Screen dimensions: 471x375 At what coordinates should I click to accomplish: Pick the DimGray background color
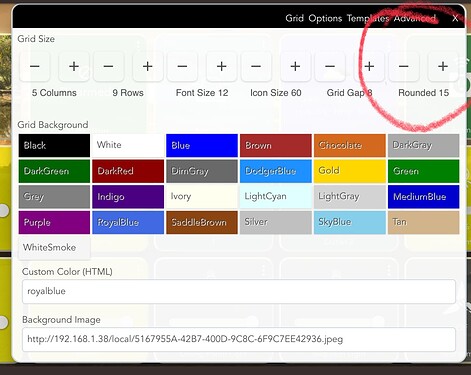202,171
